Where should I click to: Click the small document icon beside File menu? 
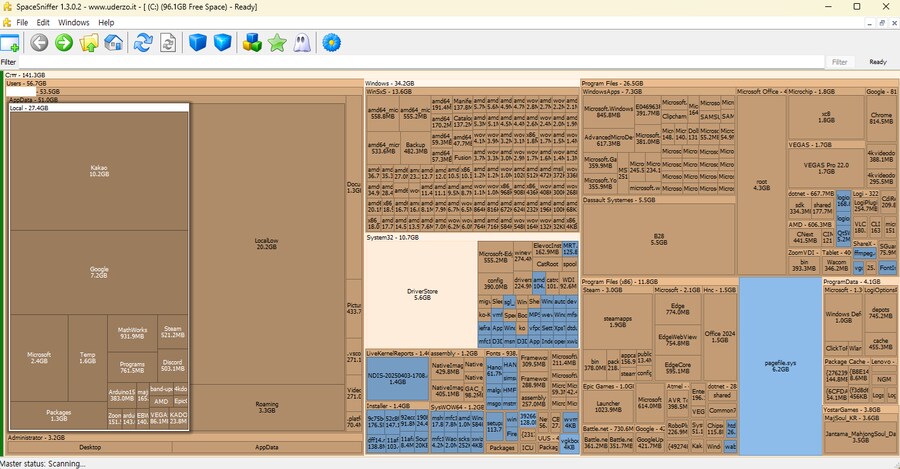point(7,22)
